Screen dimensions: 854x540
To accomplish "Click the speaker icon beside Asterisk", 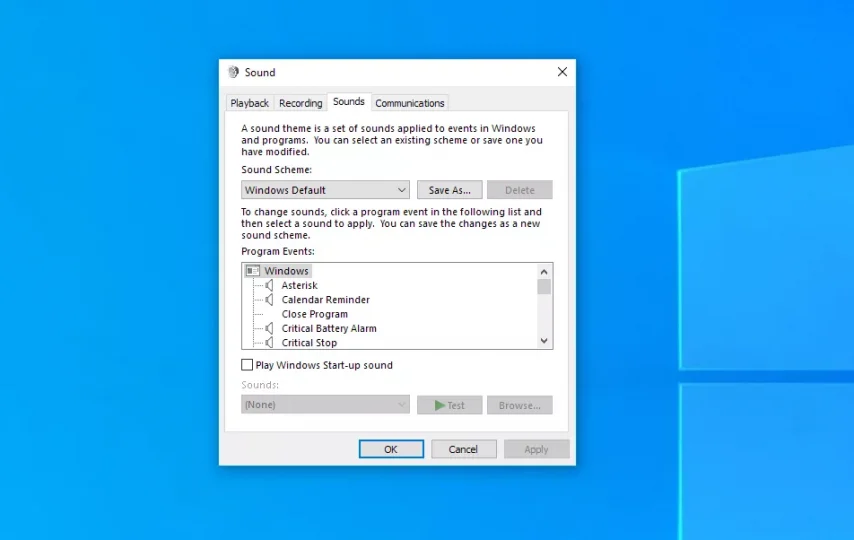I will coord(269,285).
